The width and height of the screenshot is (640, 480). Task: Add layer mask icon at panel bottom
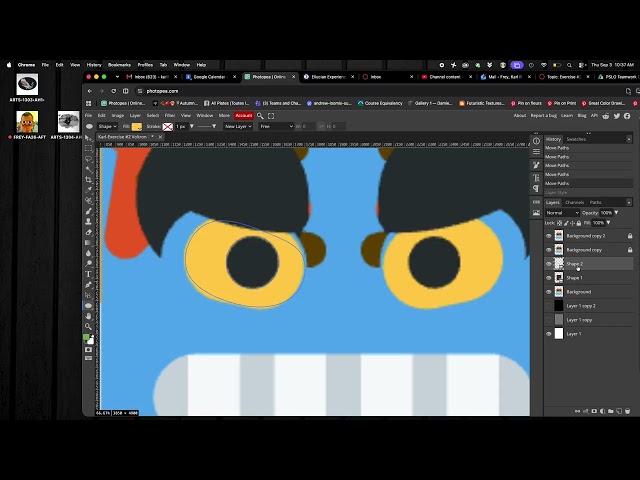[594, 411]
